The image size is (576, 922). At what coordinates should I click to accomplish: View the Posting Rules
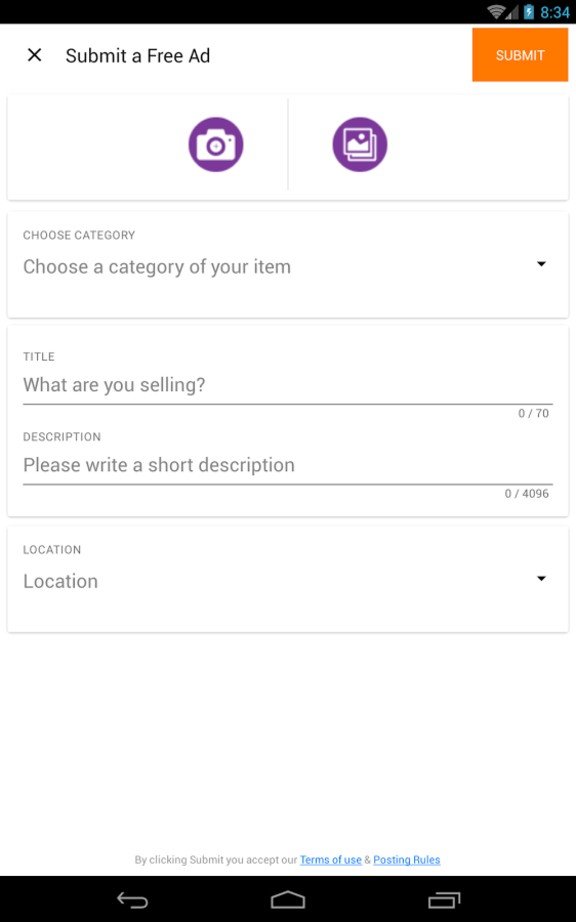[x=407, y=859]
